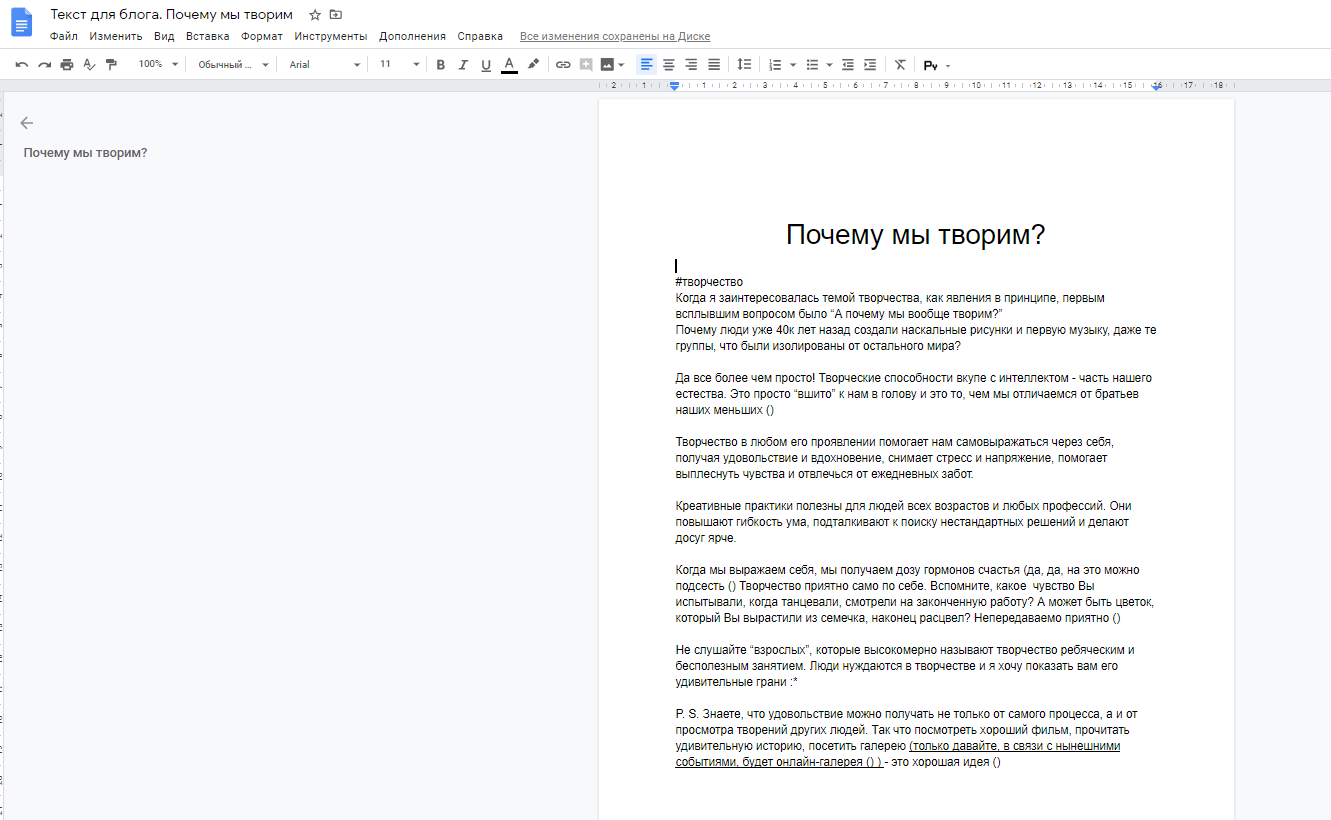Screen dimensions: 1331x820
Task: Open the Изменить menu
Action: [116, 36]
